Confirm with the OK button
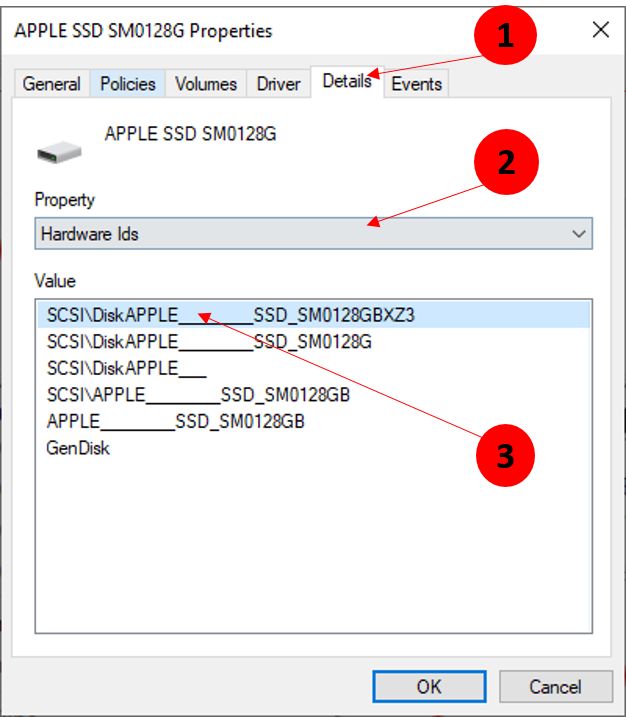Image resolution: width=626 pixels, height=717 pixels. 429,686
